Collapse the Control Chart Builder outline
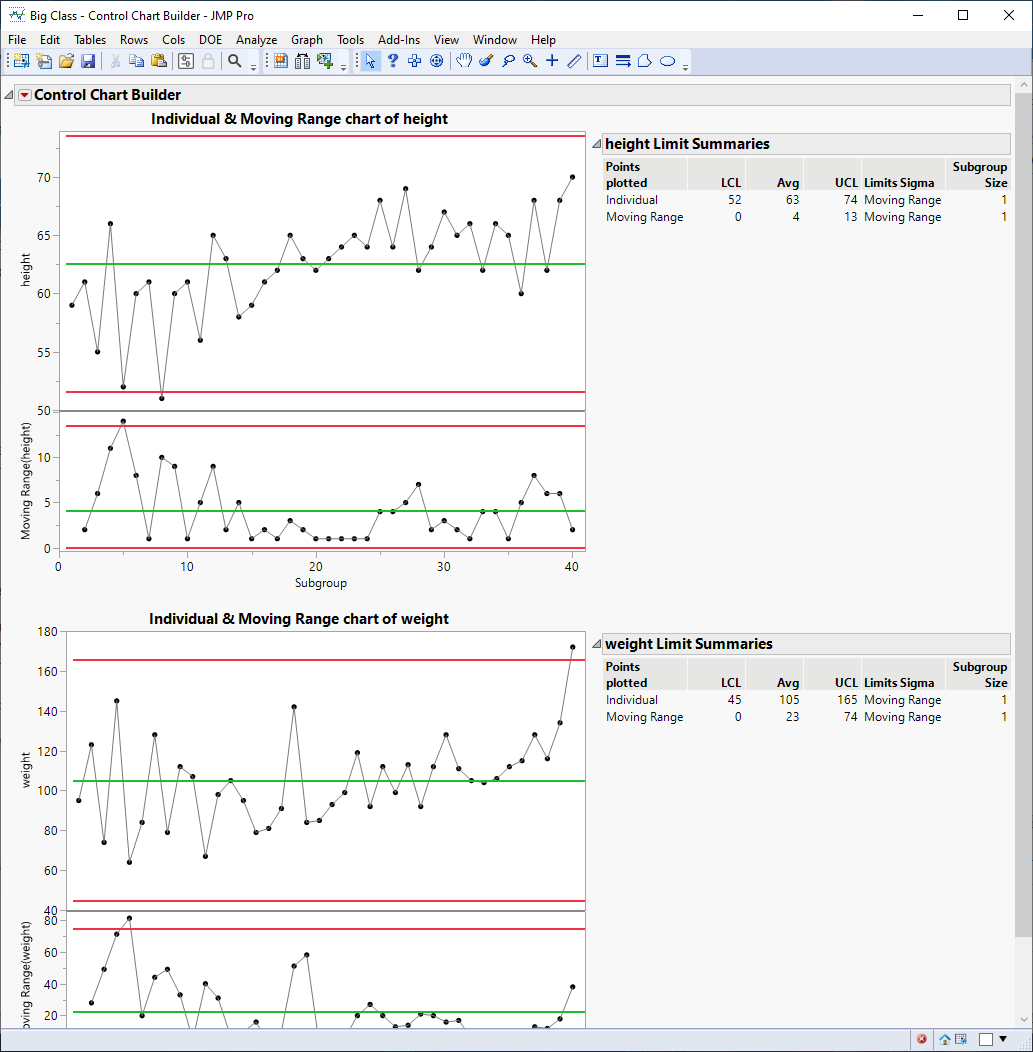The height and width of the screenshot is (1052, 1033). click(9, 95)
